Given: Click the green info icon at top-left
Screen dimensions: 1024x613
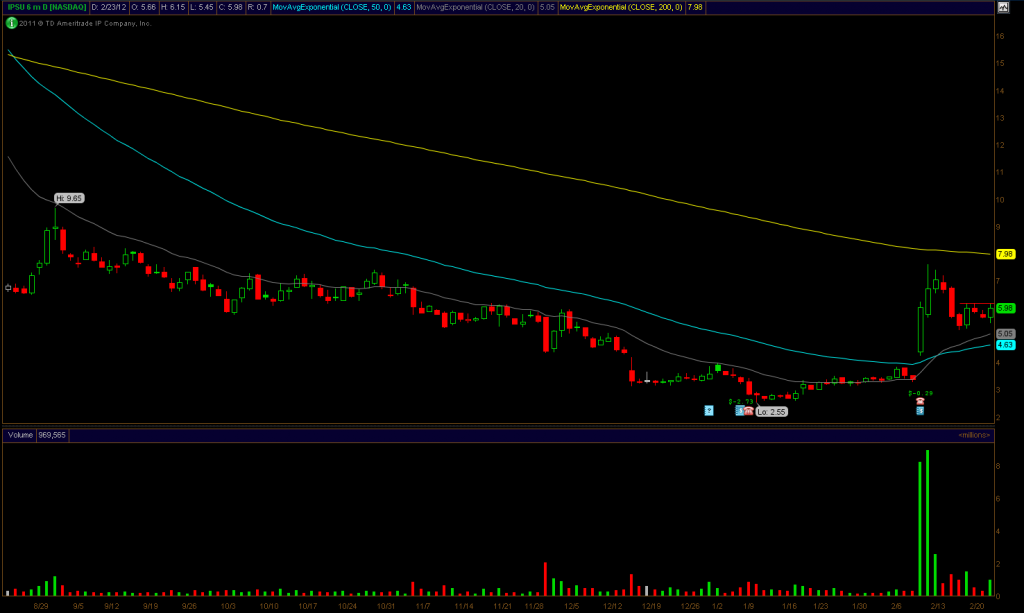Looking at the screenshot, I should [11, 22].
